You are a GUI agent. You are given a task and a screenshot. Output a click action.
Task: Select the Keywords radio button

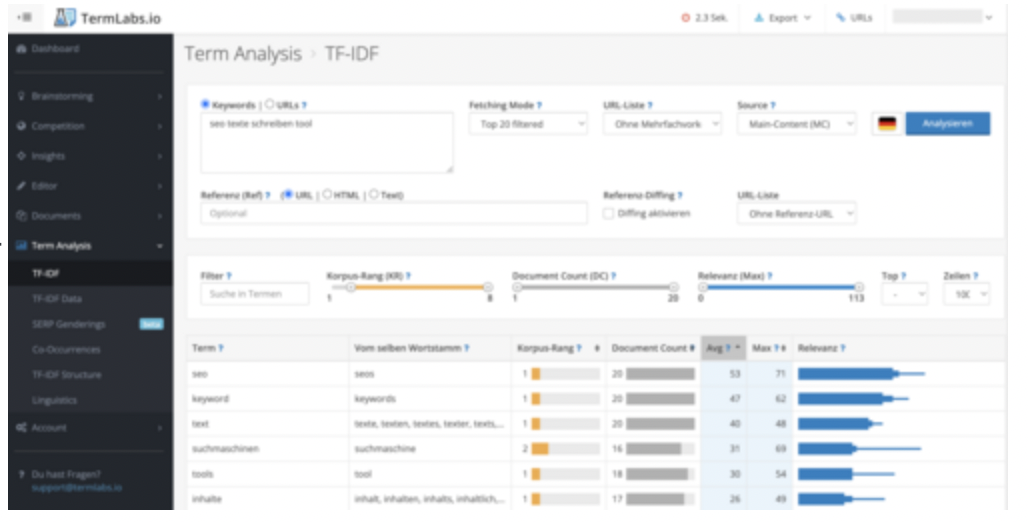tap(205, 104)
